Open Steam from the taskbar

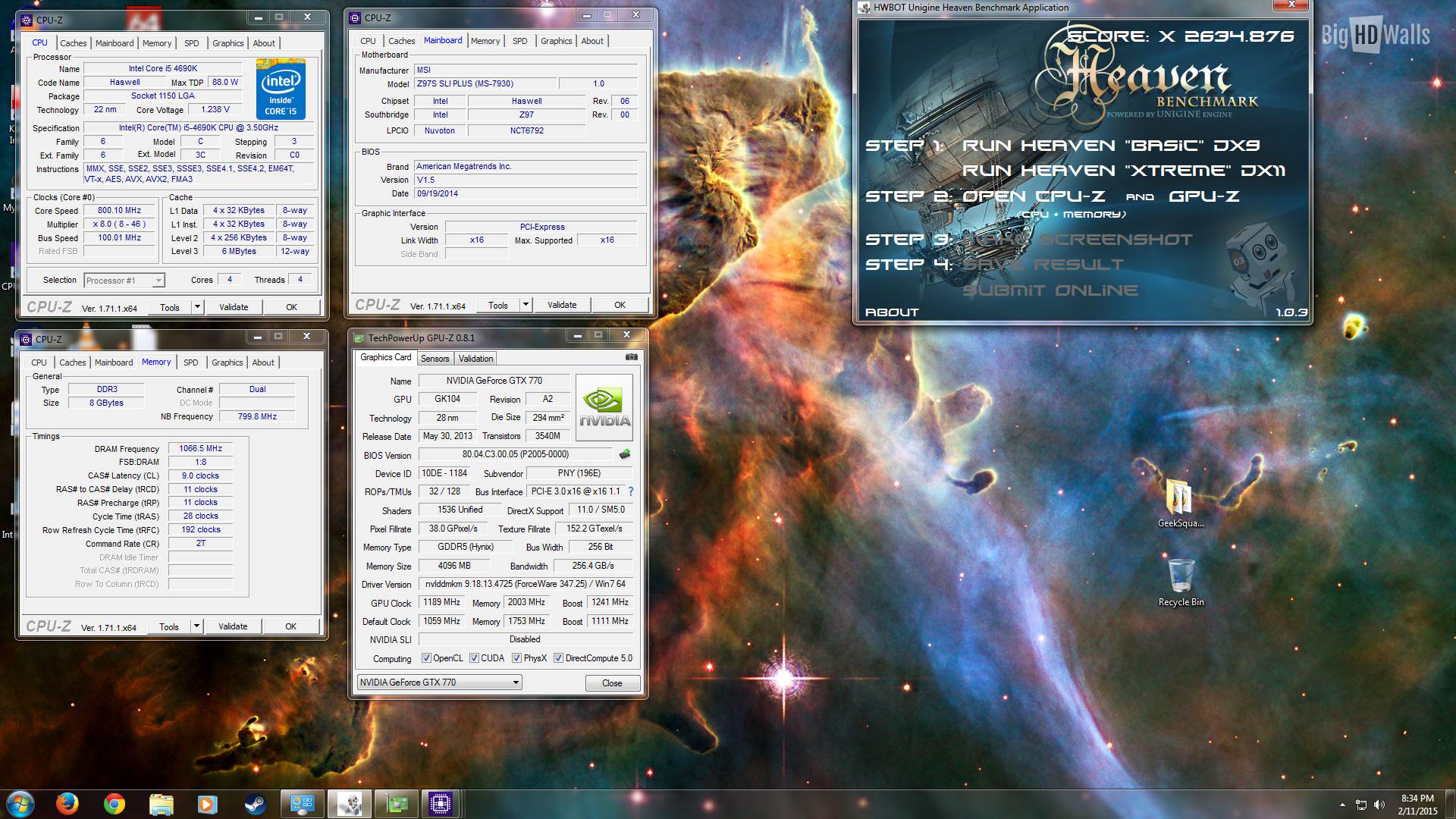pos(255,803)
